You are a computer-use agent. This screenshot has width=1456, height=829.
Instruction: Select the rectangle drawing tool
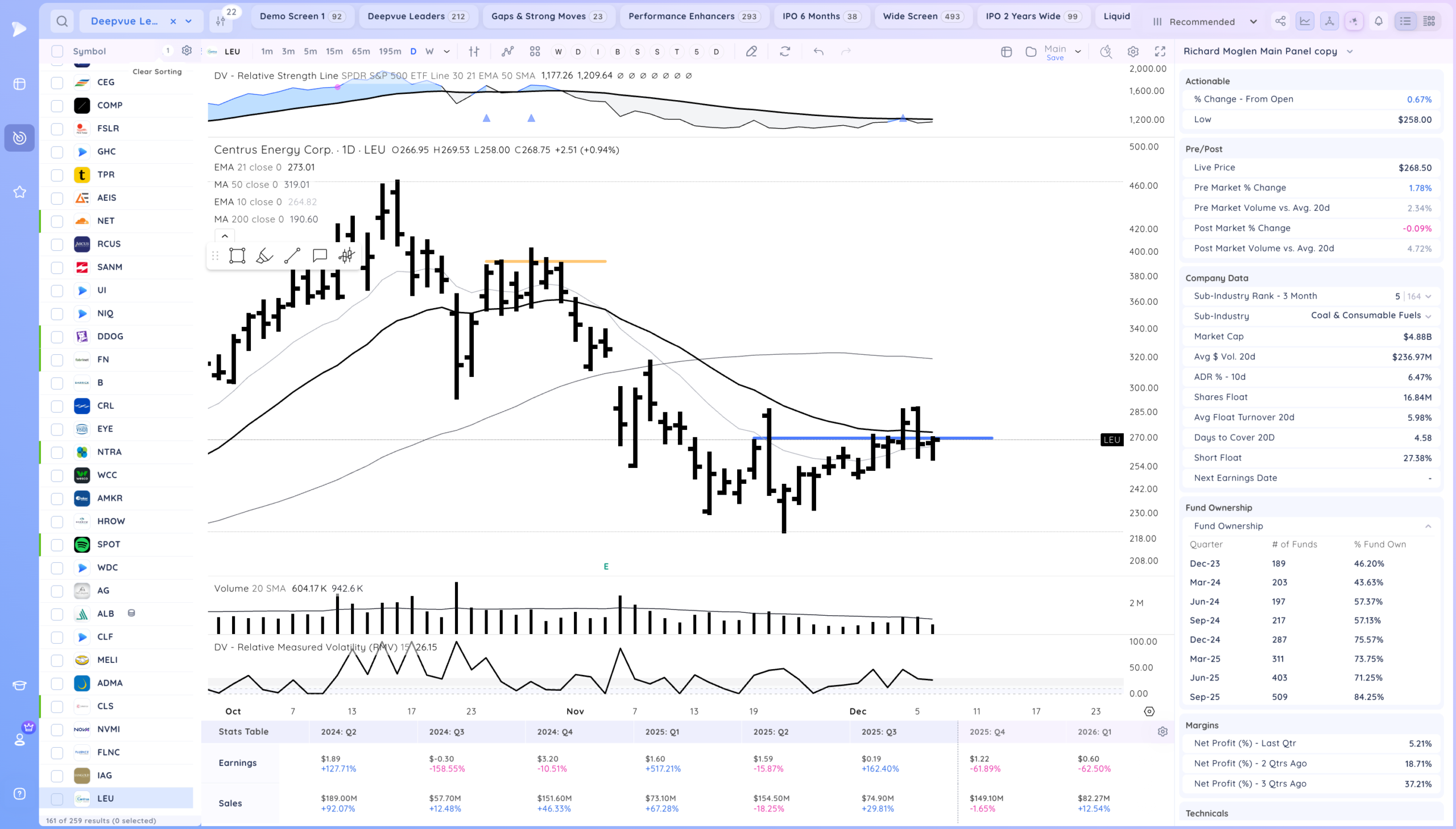point(237,256)
